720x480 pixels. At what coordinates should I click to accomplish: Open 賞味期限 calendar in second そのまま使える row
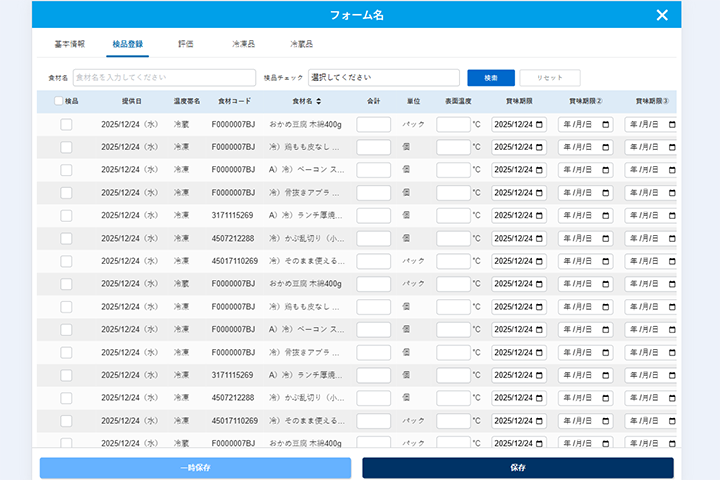click(x=539, y=421)
